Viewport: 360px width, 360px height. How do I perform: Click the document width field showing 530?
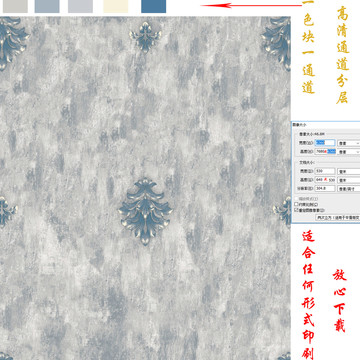click(325, 171)
